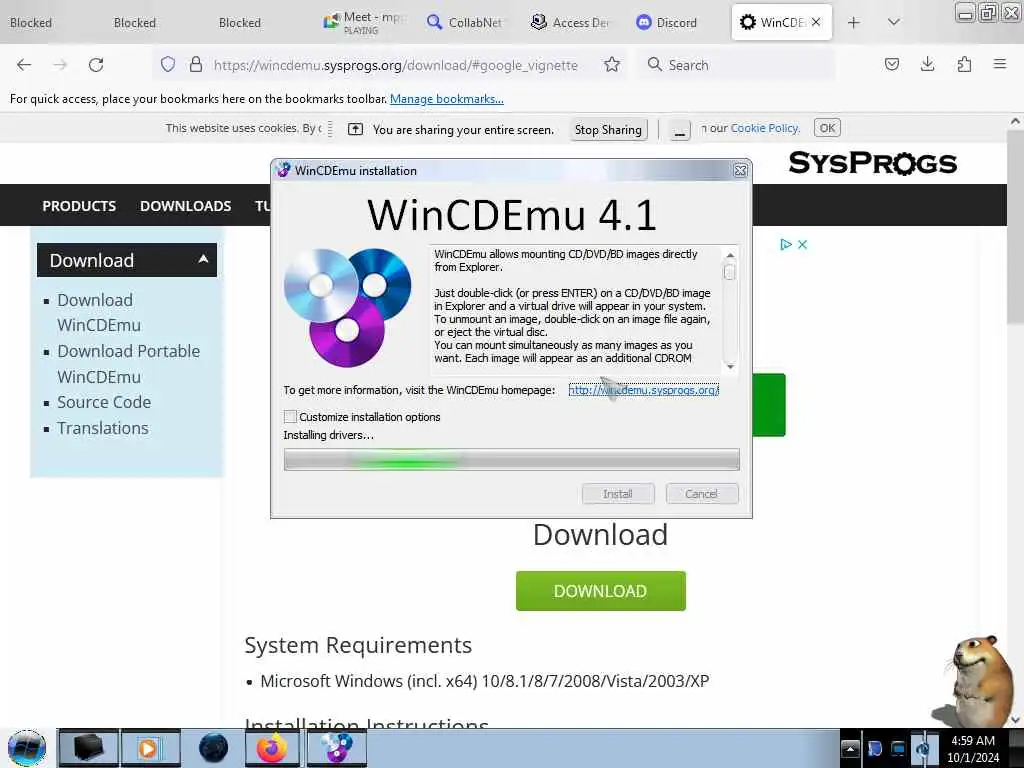
Task: Open the PRODUCTS menu
Action: click(79, 206)
